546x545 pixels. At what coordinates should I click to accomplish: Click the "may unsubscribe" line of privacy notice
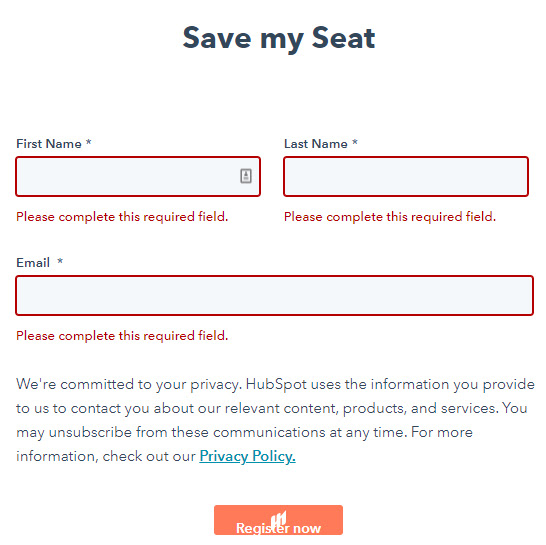coord(244,433)
